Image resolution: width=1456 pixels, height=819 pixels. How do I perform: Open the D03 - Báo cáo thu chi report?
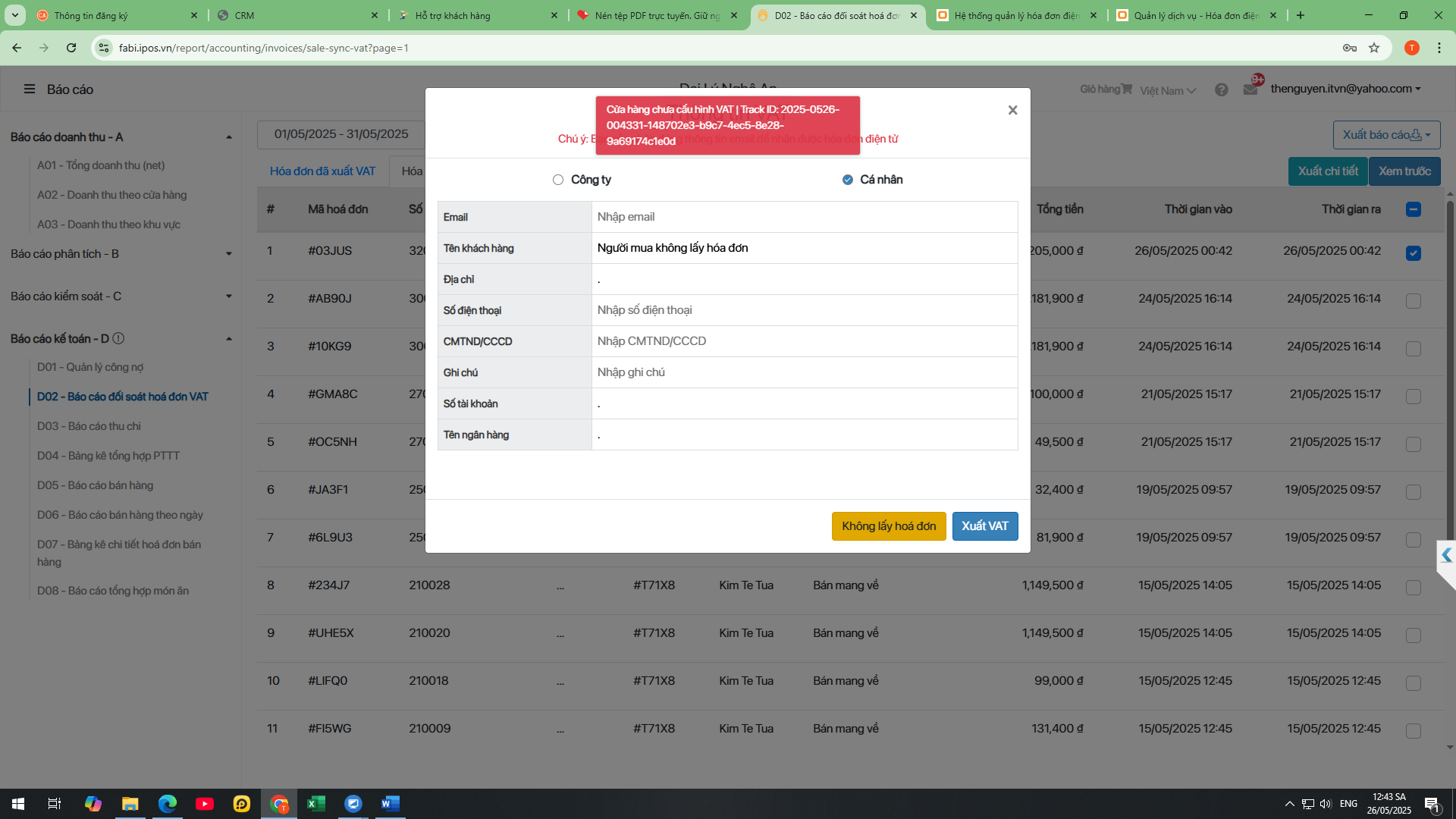click(x=89, y=426)
